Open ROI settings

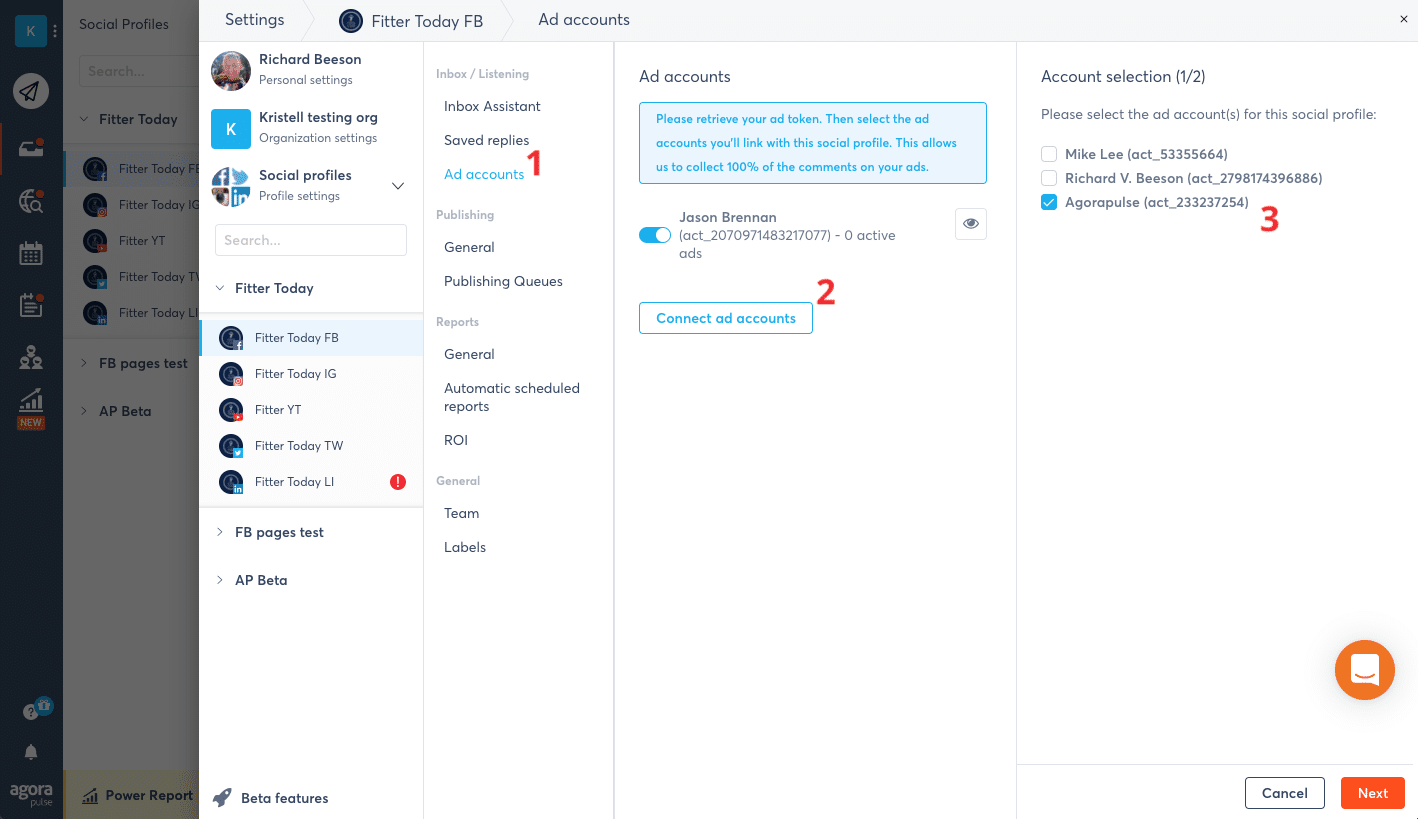pyautogui.click(x=456, y=440)
